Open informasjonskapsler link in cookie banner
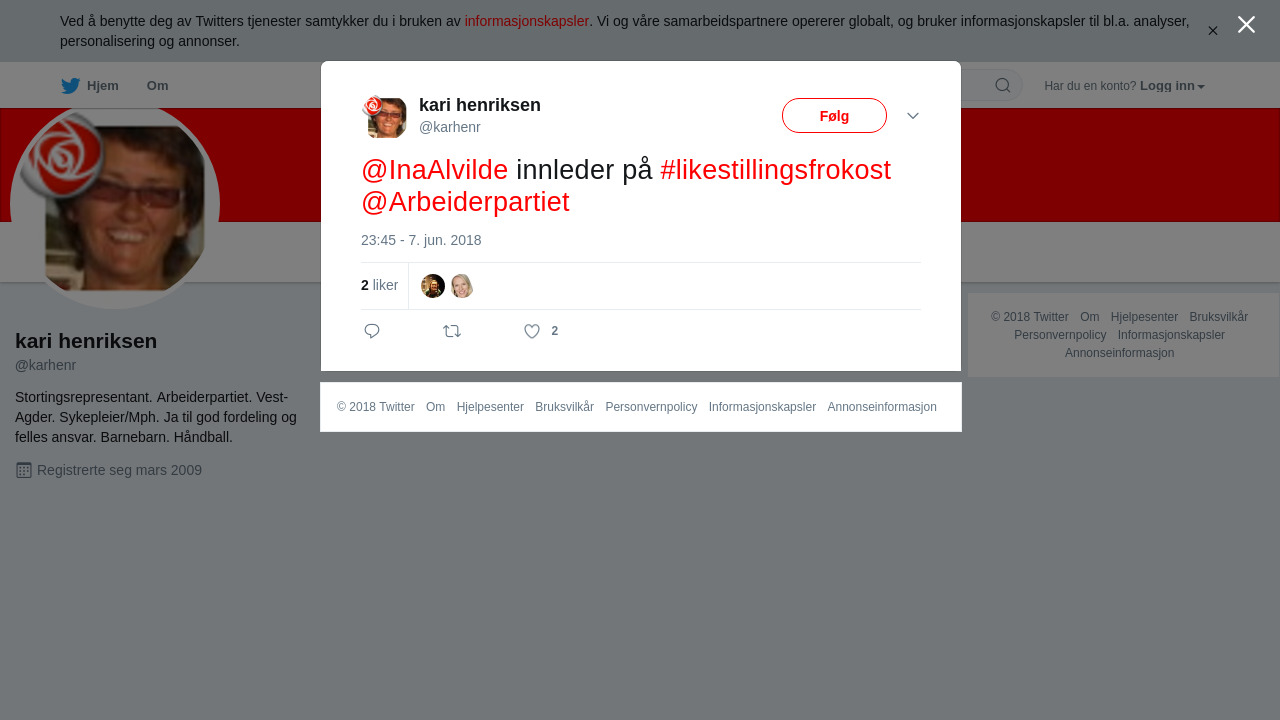This screenshot has width=1280, height=720. tap(526, 21)
